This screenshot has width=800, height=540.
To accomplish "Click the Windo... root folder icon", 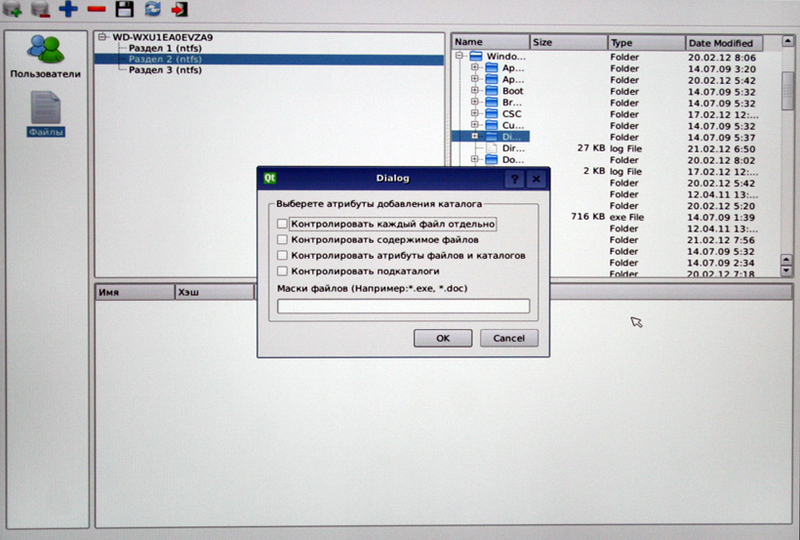I will 476,56.
